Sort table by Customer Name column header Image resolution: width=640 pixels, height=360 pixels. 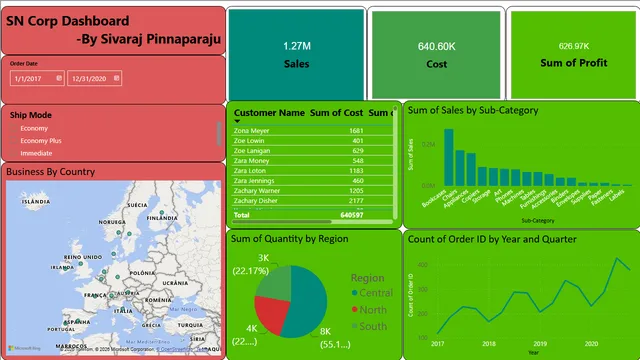pyautogui.click(x=269, y=113)
